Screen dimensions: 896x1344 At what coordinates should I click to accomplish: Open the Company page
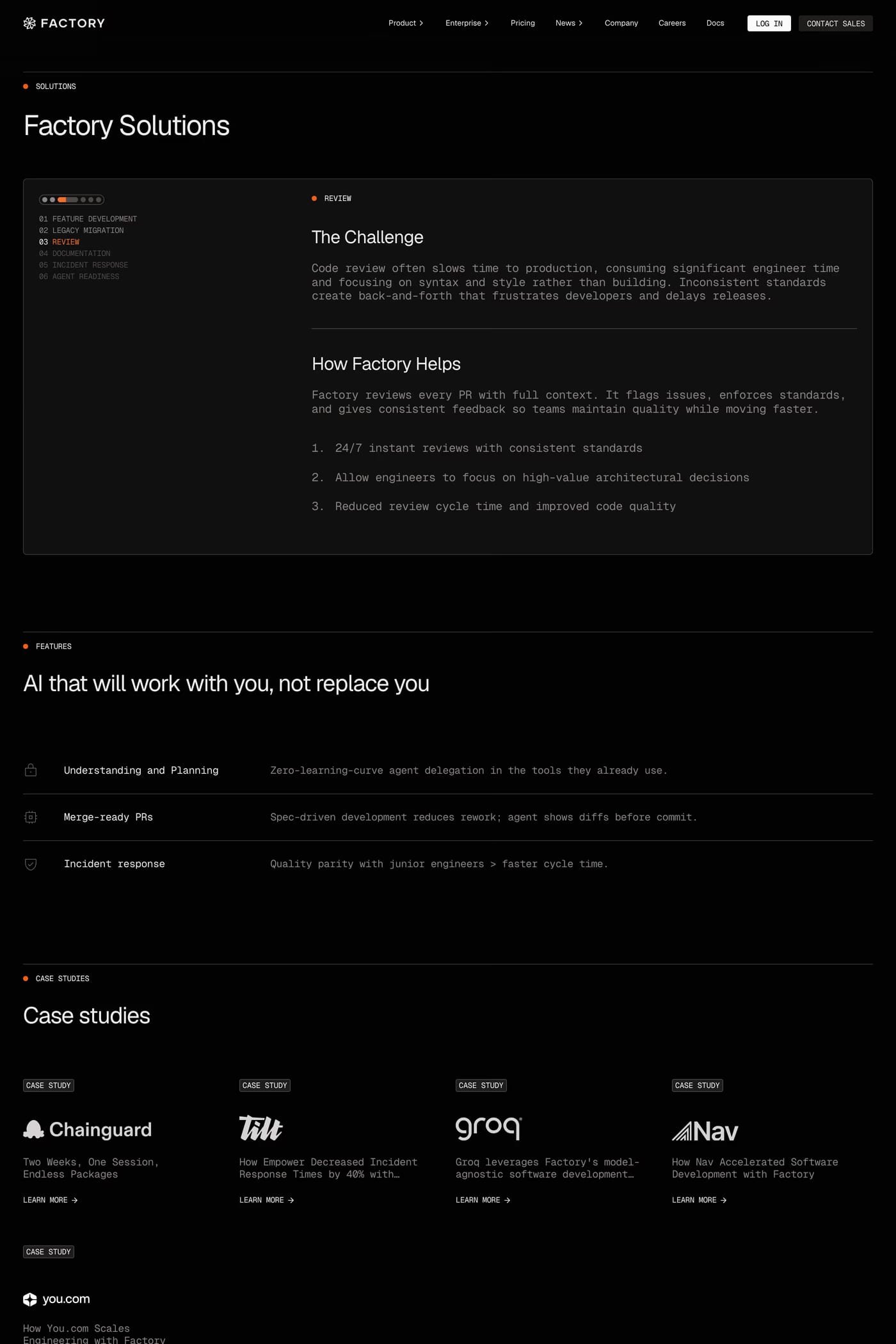tap(621, 23)
